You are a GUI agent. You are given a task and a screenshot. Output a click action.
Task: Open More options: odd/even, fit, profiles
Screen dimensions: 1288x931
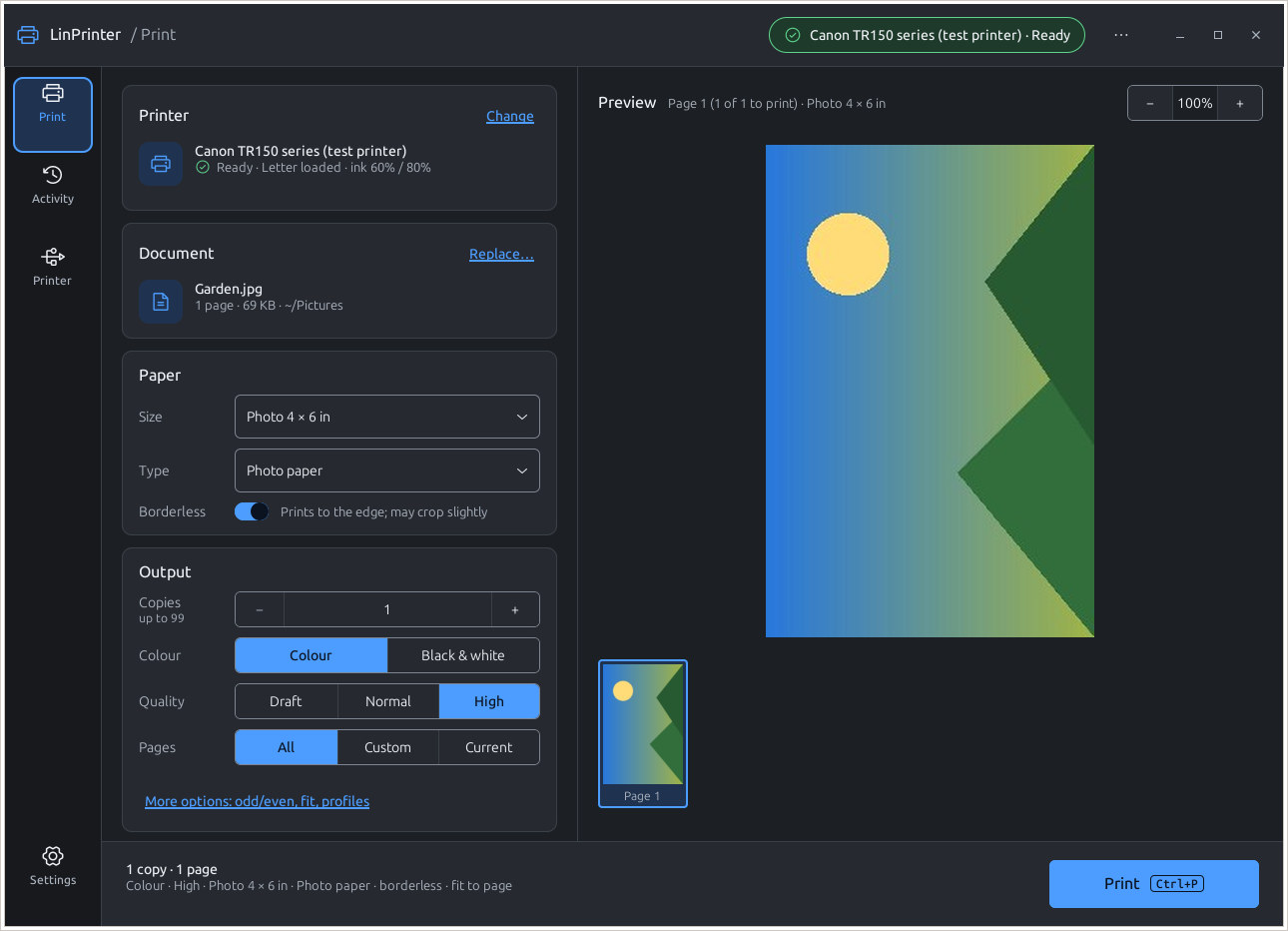pos(257,801)
